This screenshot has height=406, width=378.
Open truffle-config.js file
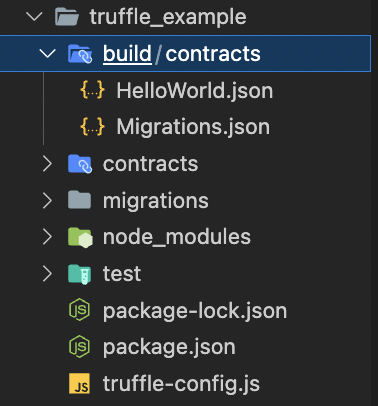(181, 384)
